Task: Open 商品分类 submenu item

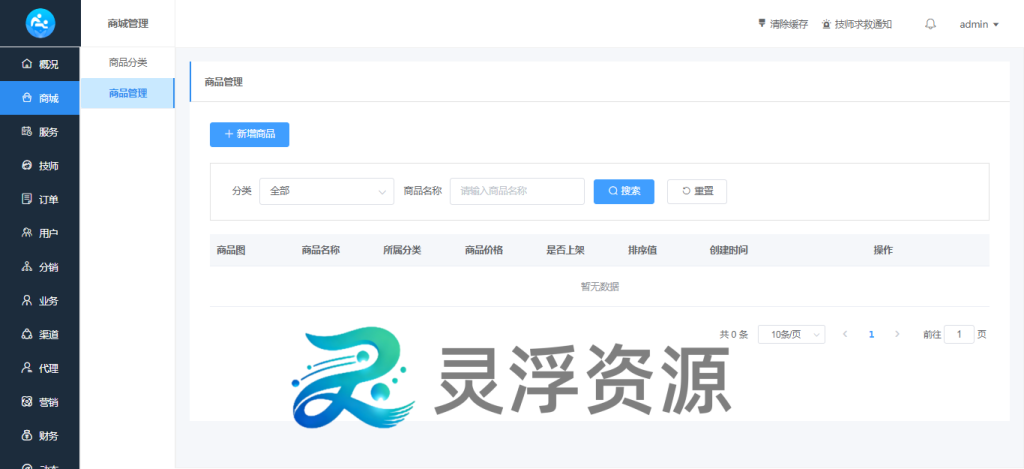Action: 128,63
